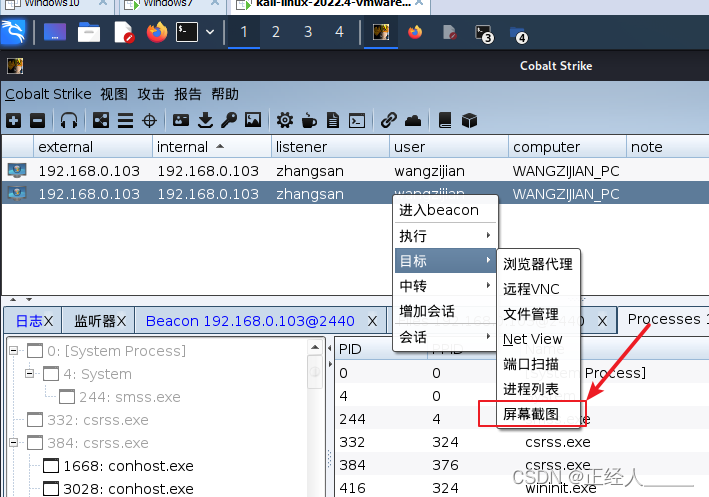
Task: Open keystrokes key icon
Action: pos(229,120)
